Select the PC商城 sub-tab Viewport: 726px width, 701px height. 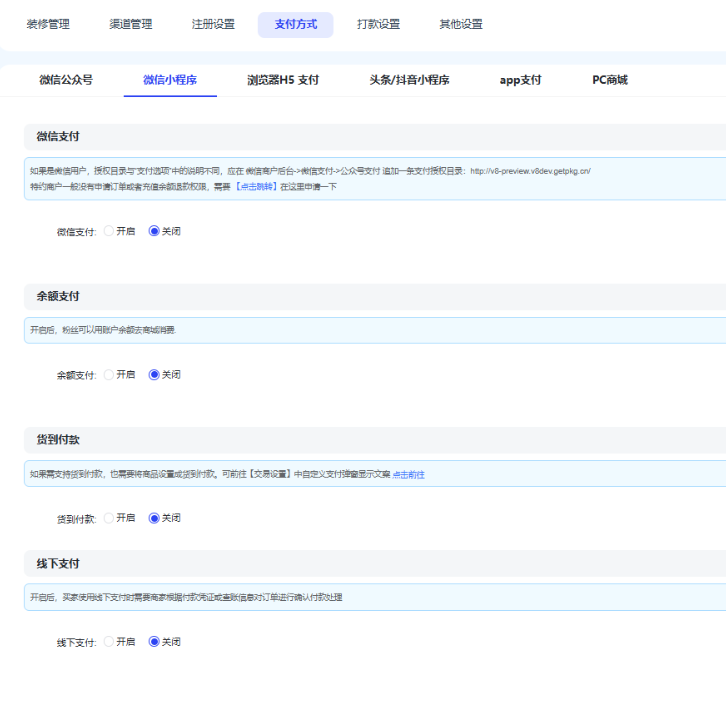coord(610,80)
